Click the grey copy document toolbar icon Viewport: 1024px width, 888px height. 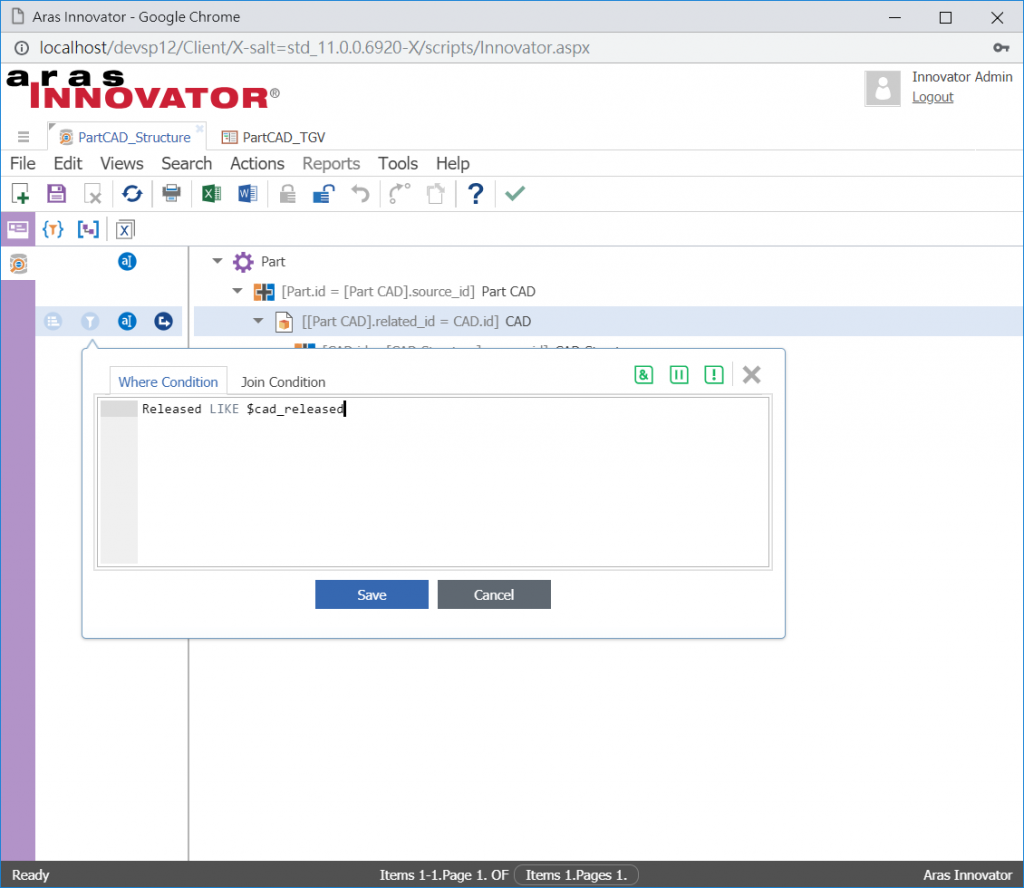[x=435, y=193]
